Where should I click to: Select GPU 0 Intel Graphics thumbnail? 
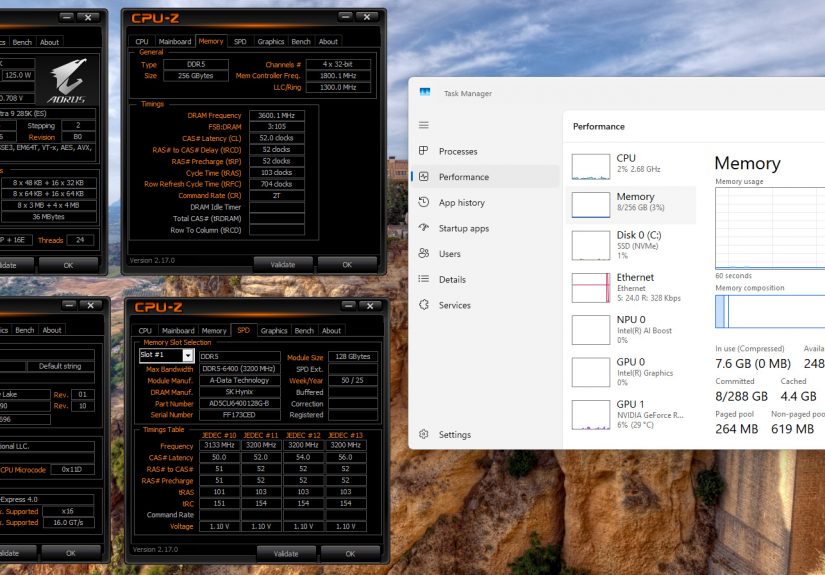click(591, 372)
